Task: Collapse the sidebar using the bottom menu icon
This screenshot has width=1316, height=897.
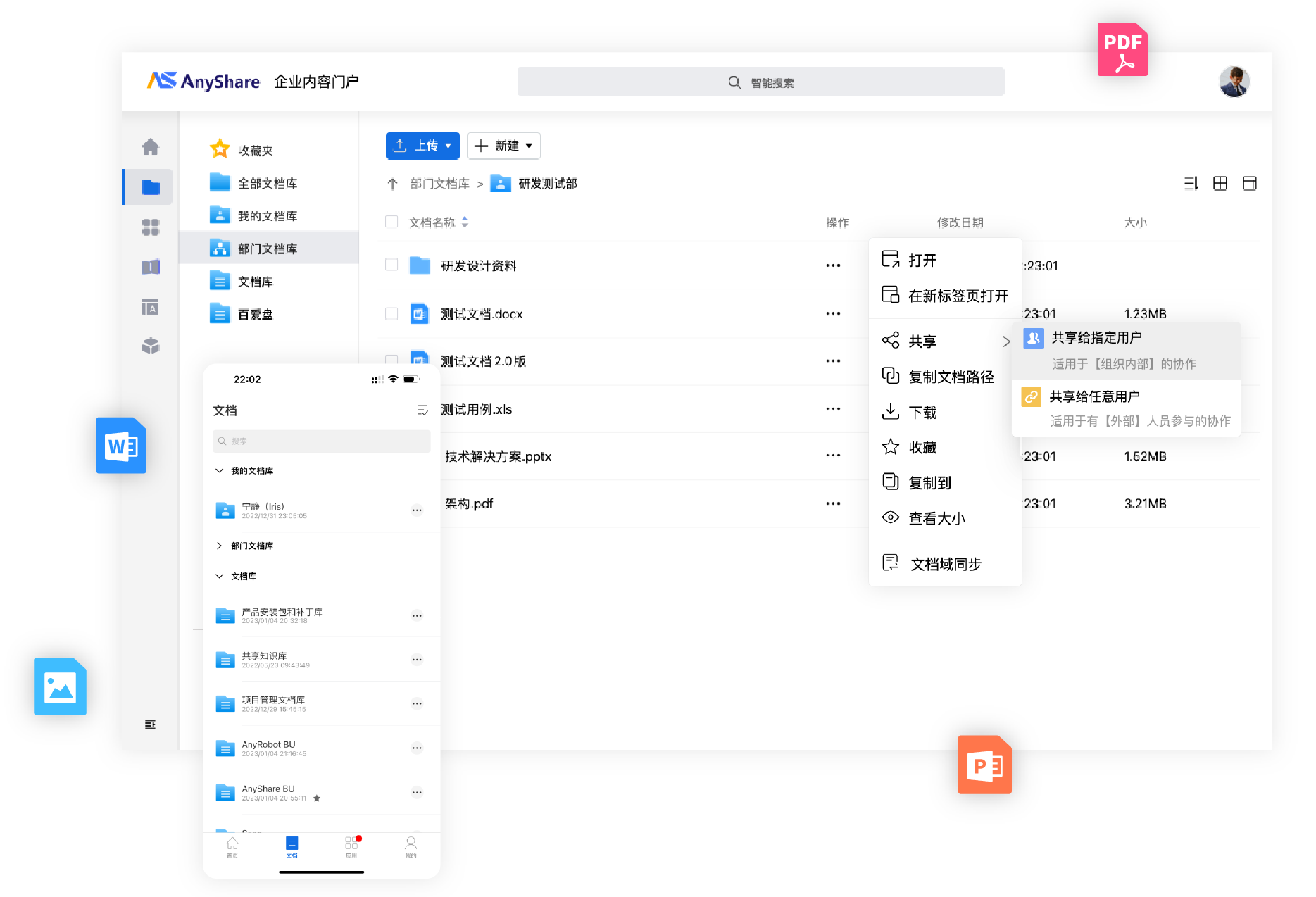Action: [150, 724]
